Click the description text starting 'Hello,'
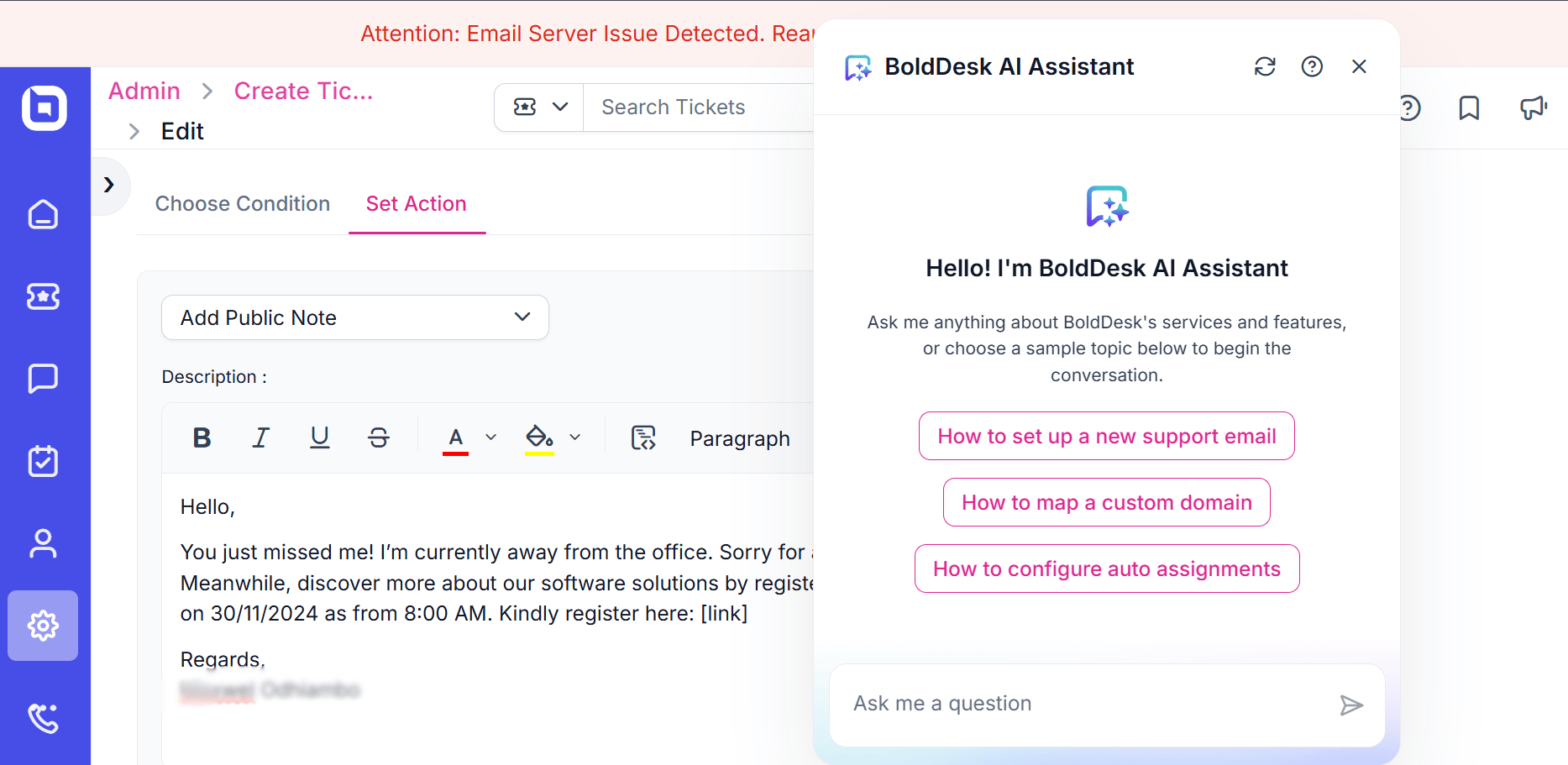The height and width of the screenshot is (765, 1568). click(x=207, y=507)
